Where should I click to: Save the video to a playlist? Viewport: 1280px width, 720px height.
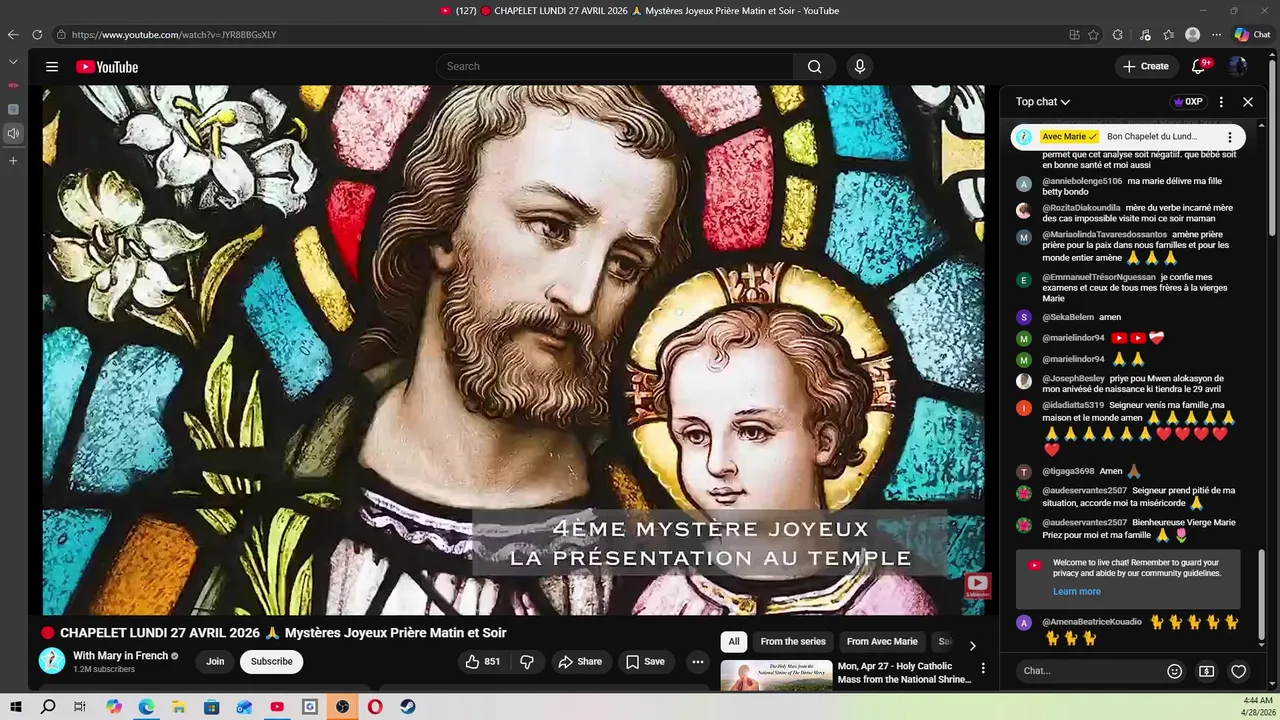coord(645,662)
